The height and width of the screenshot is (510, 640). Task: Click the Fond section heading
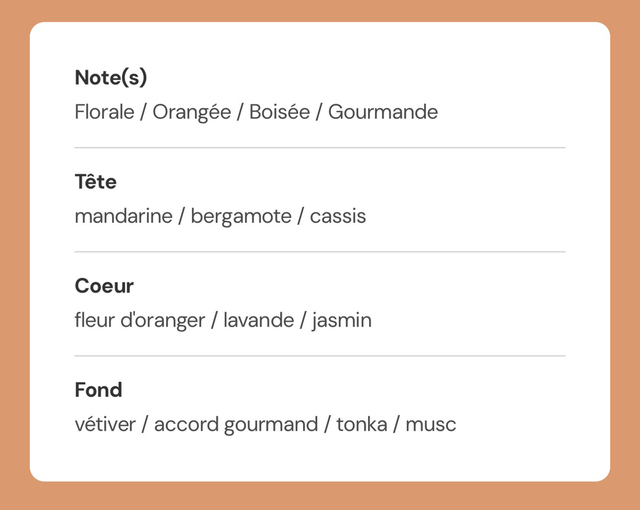point(98,390)
